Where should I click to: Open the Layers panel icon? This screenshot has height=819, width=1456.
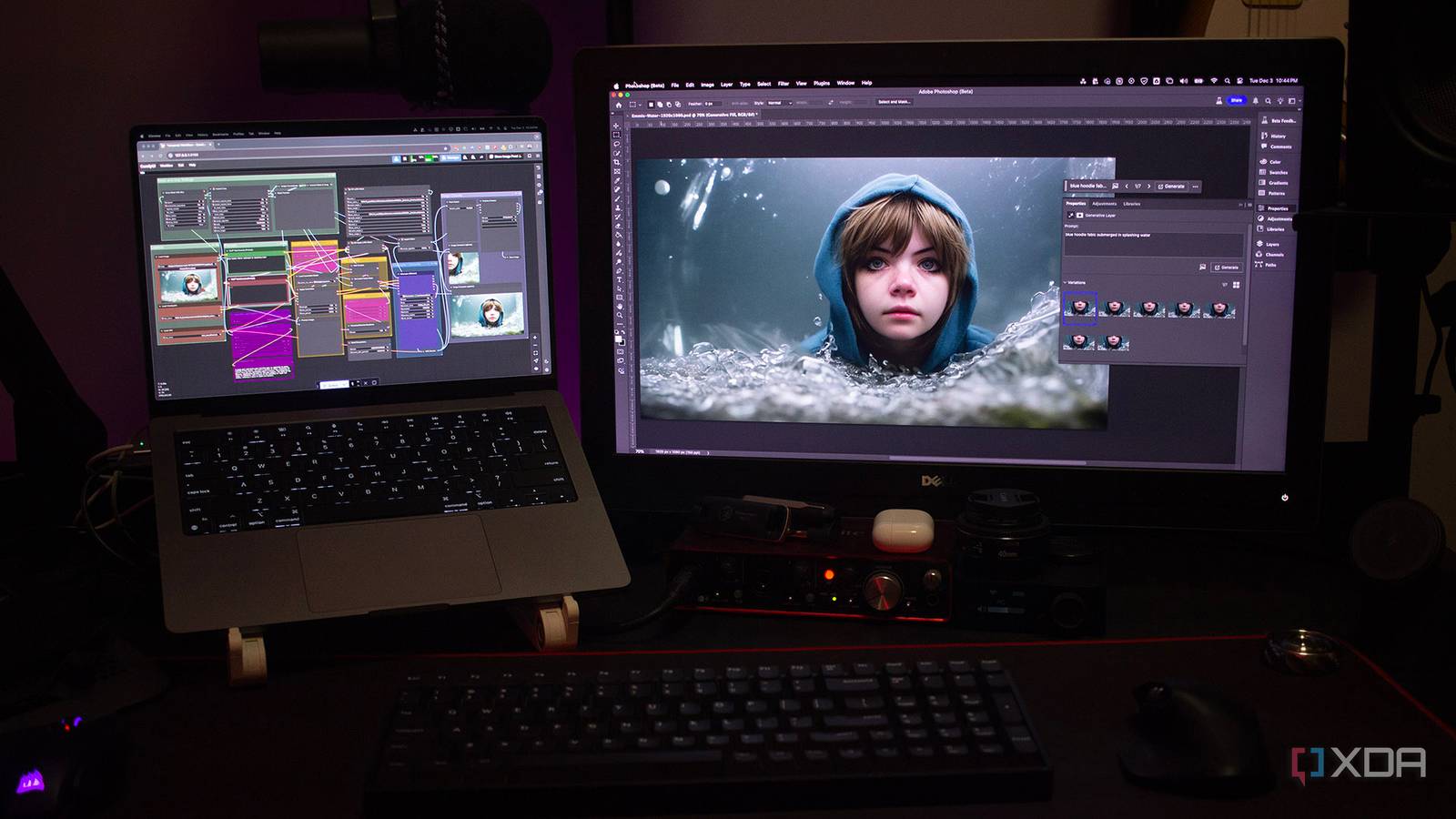click(1270, 244)
